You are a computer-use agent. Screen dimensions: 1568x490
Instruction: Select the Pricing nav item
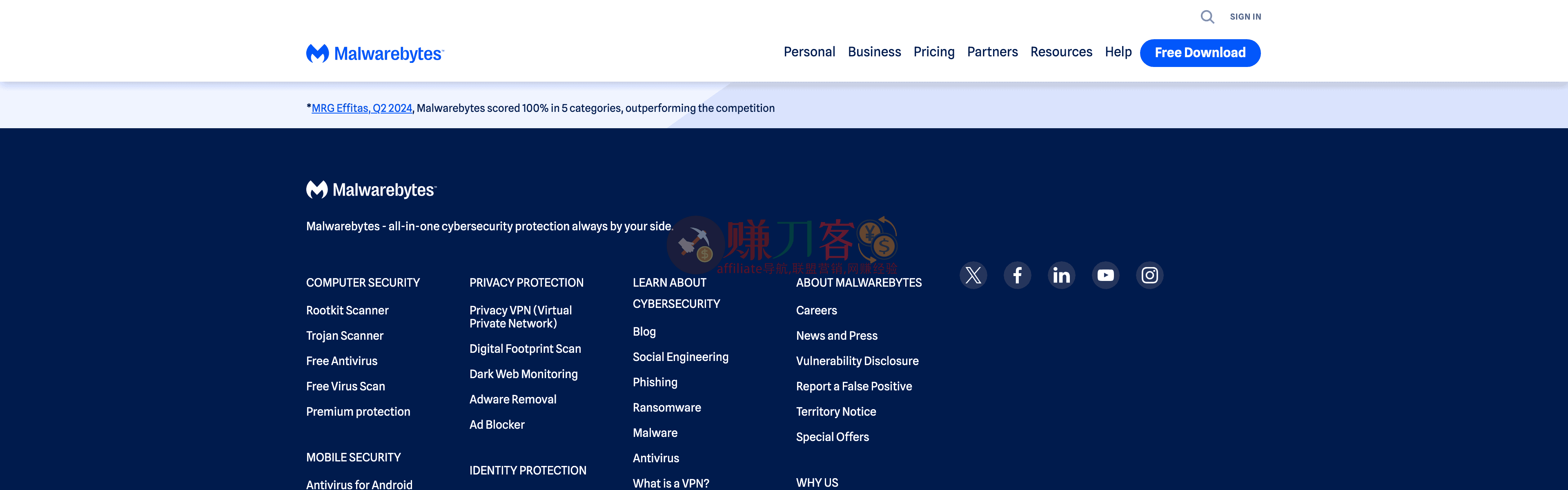pyautogui.click(x=934, y=52)
